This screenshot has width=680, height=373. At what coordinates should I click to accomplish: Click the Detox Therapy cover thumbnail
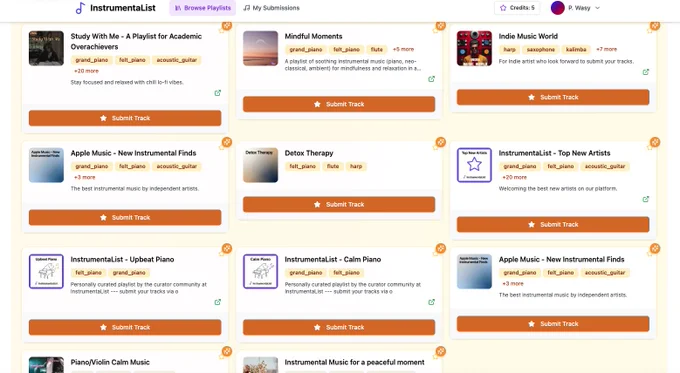(x=260, y=165)
